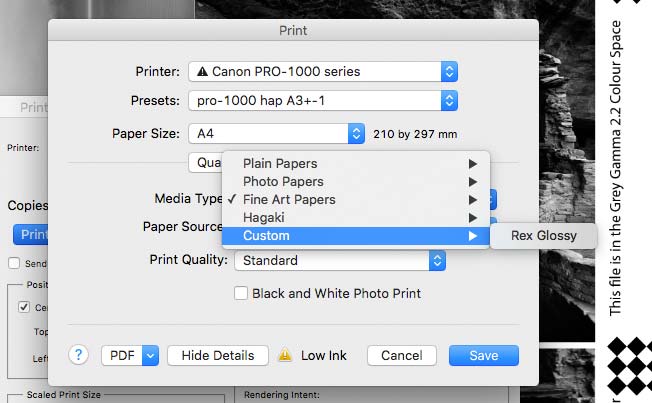Viewport: 652px width, 403px height.
Task: Click the Paper Source label
Action: (183, 227)
